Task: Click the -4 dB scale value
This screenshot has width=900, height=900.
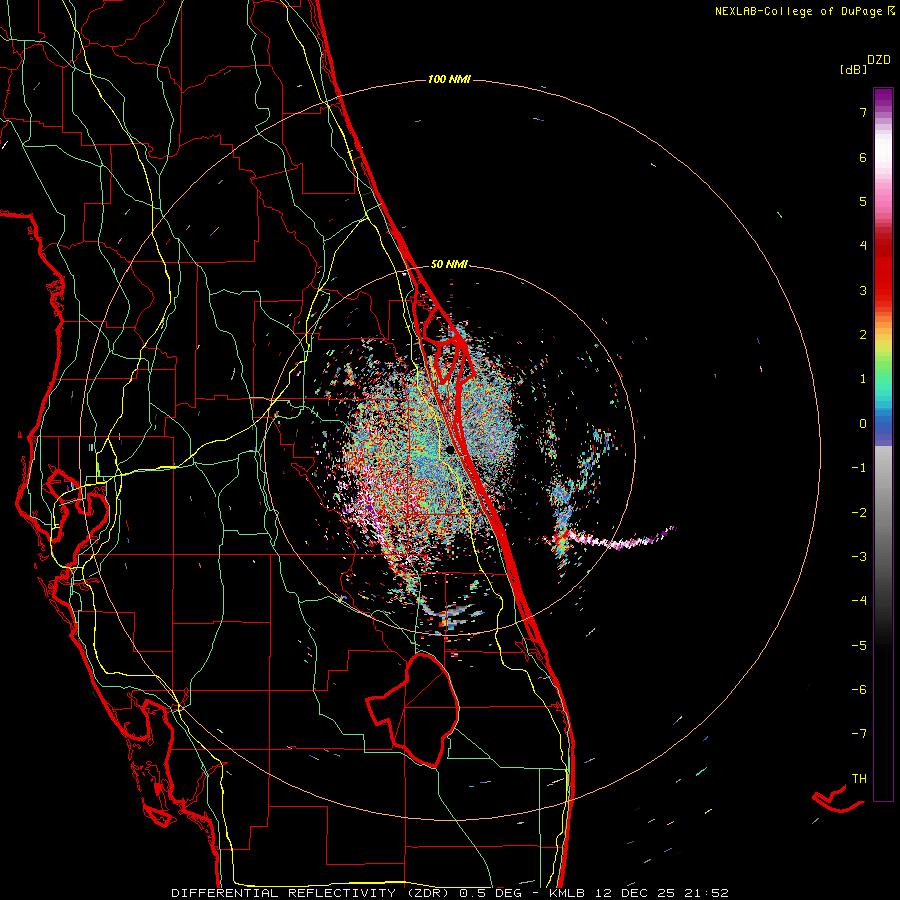Action: (859, 601)
